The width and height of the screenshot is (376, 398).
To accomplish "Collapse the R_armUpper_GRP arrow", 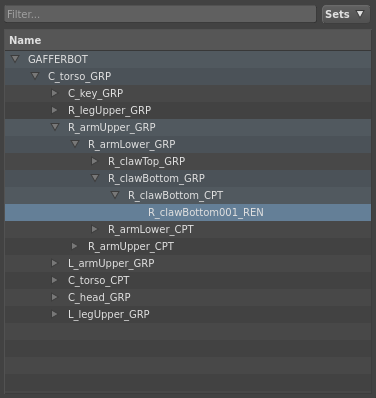I will [x=55, y=127].
